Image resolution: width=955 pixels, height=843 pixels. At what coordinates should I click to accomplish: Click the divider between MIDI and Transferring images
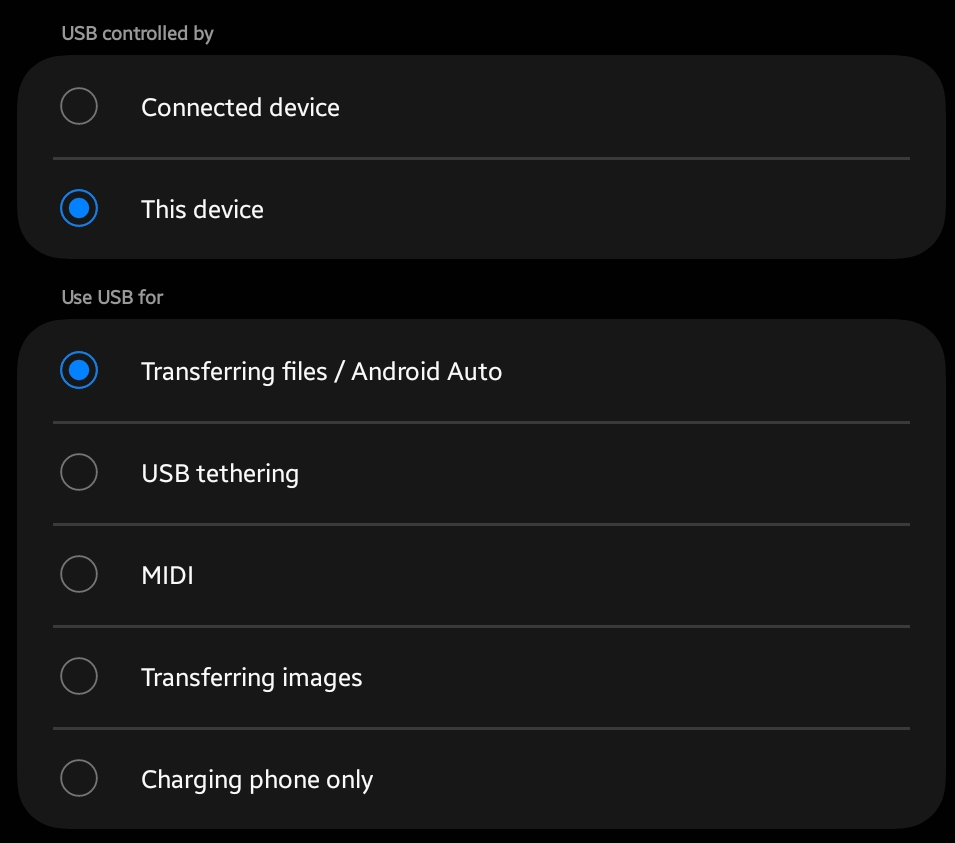(x=480, y=627)
